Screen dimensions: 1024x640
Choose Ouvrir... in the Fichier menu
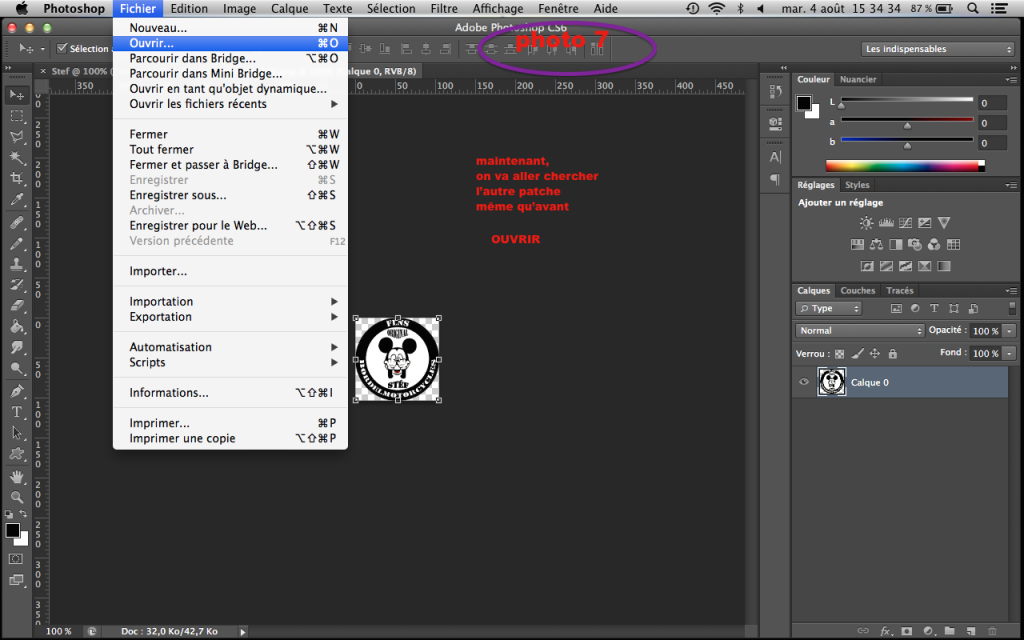click(x=230, y=43)
